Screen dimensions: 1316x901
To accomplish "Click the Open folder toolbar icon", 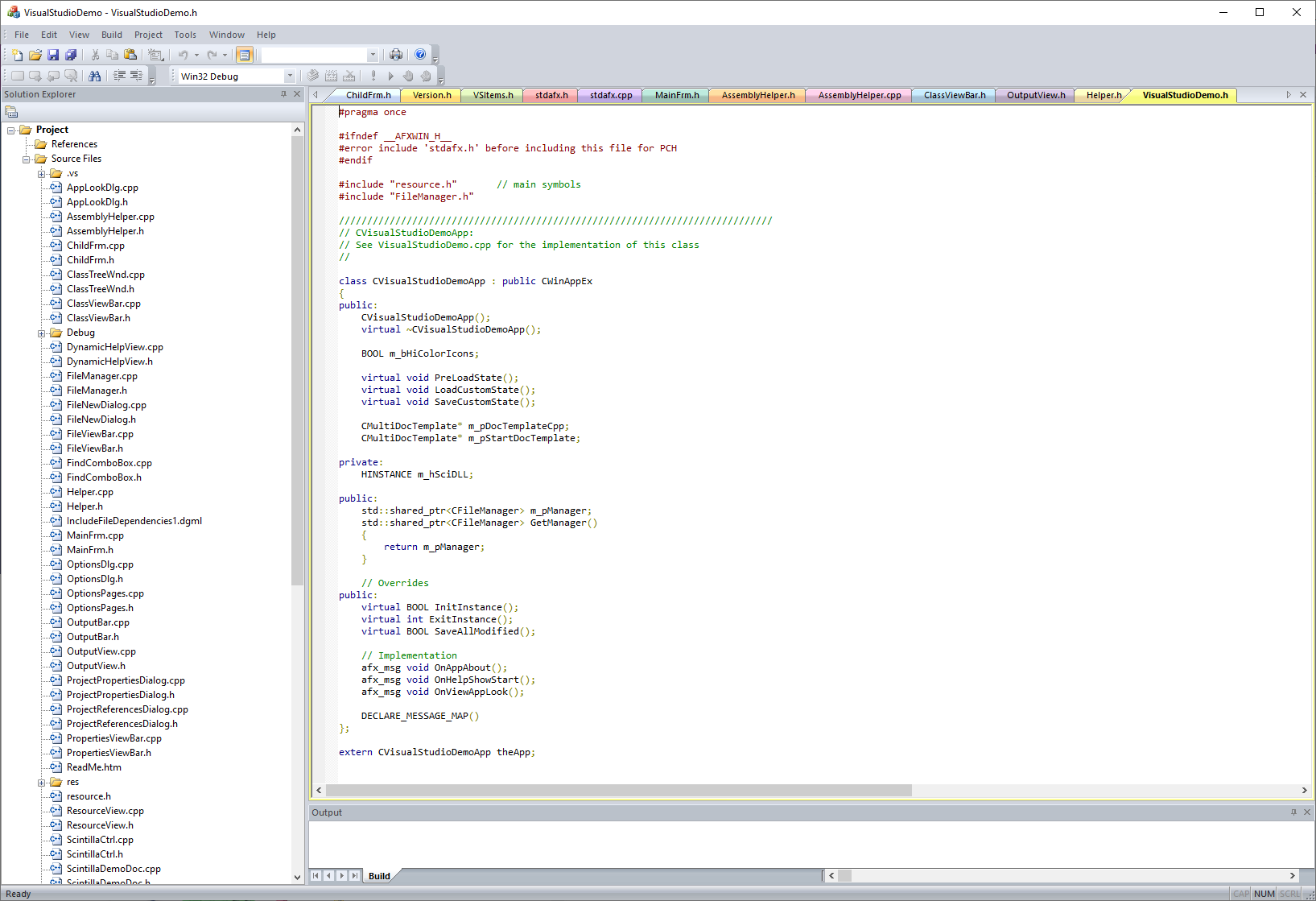I will point(35,55).
